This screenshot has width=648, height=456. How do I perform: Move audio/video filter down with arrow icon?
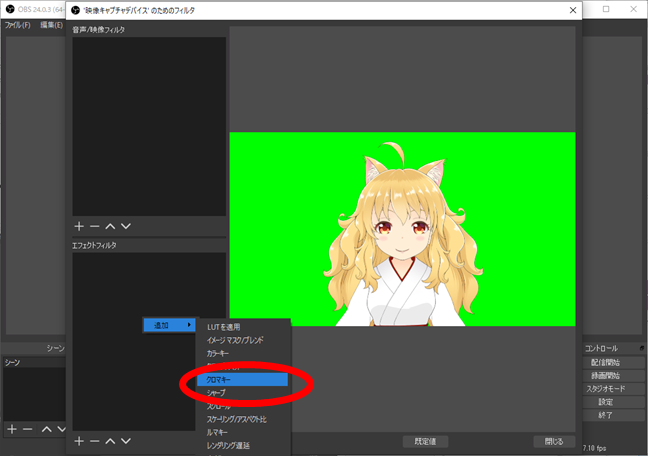click(126, 226)
